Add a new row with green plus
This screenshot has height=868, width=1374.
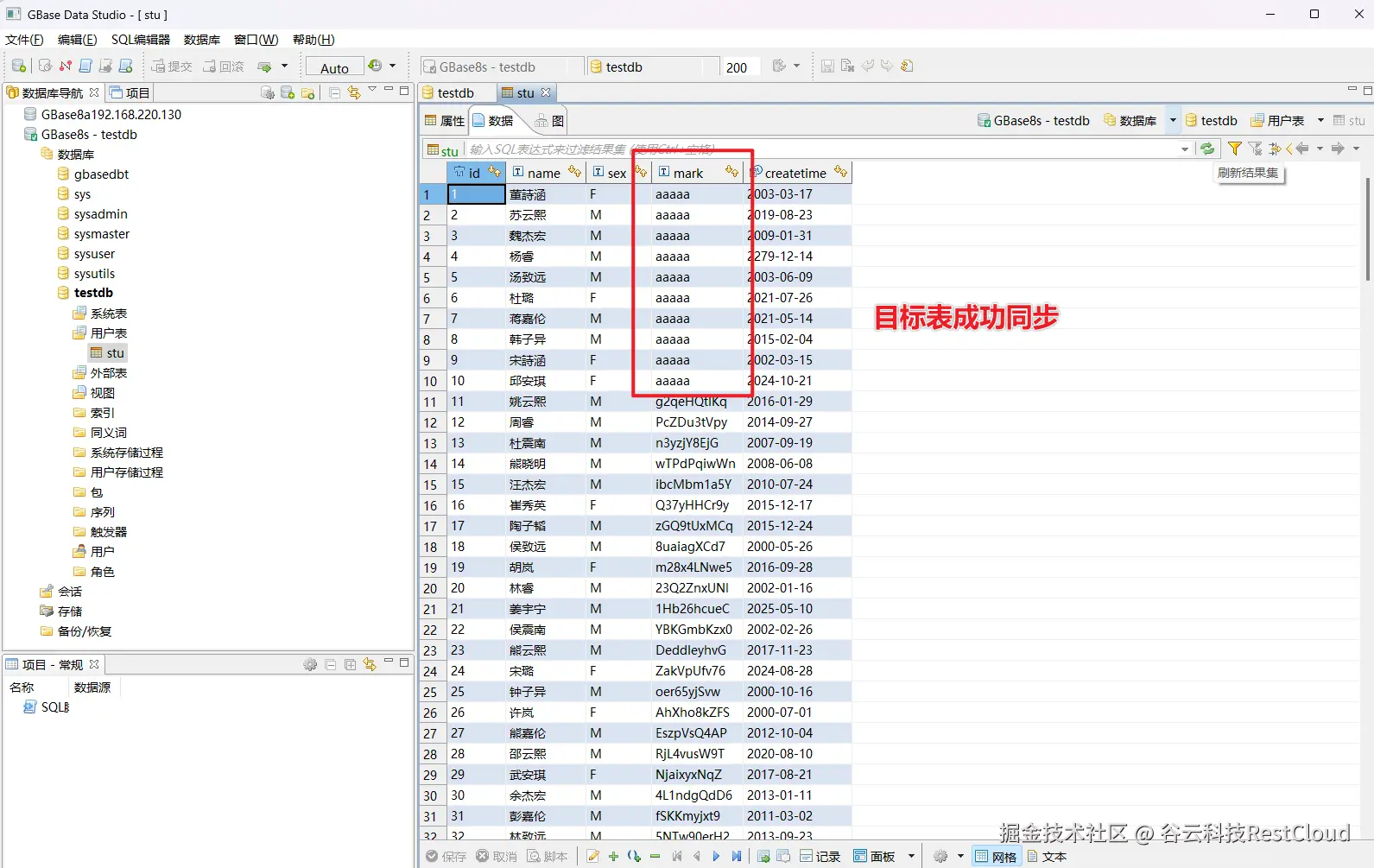click(613, 857)
